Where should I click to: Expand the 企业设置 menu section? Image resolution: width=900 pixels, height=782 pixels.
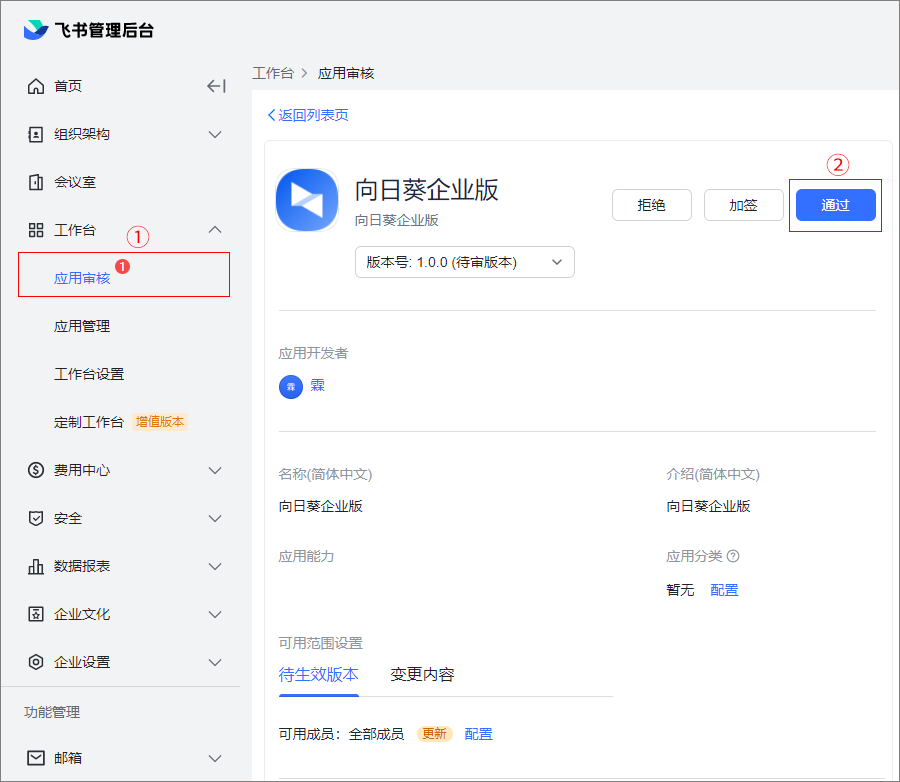[215, 662]
